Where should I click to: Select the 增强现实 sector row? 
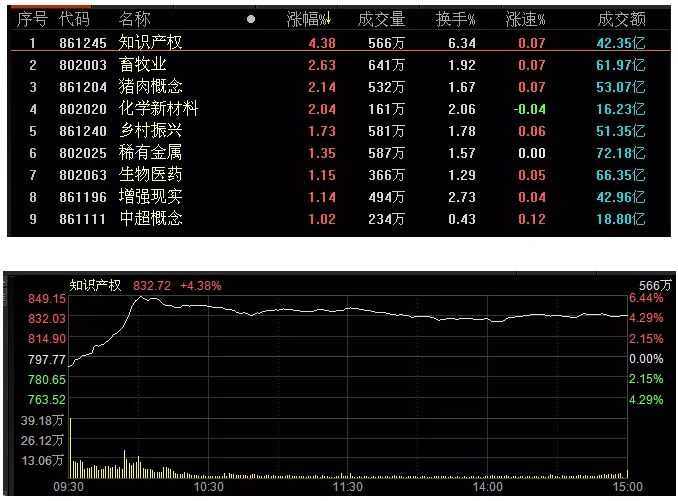(x=150, y=197)
